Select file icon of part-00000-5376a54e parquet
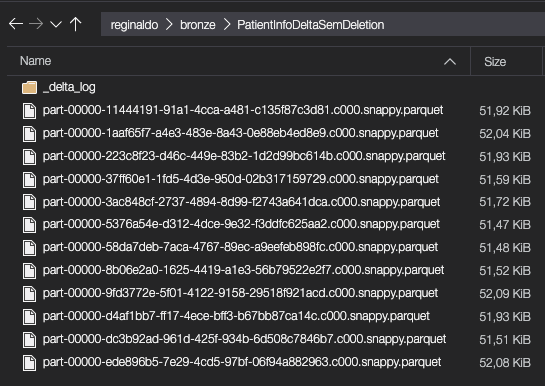 (29, 225)
